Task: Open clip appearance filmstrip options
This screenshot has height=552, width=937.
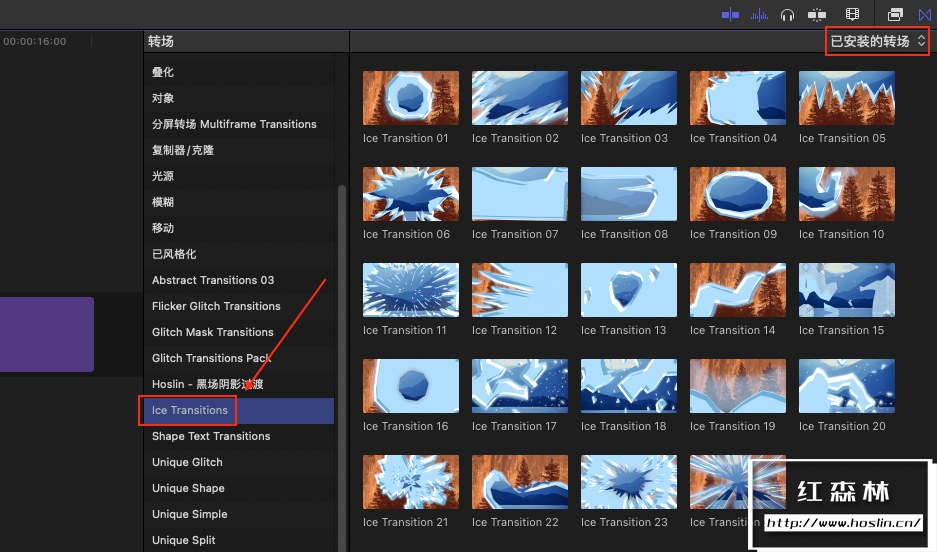Action: [852, 14]
